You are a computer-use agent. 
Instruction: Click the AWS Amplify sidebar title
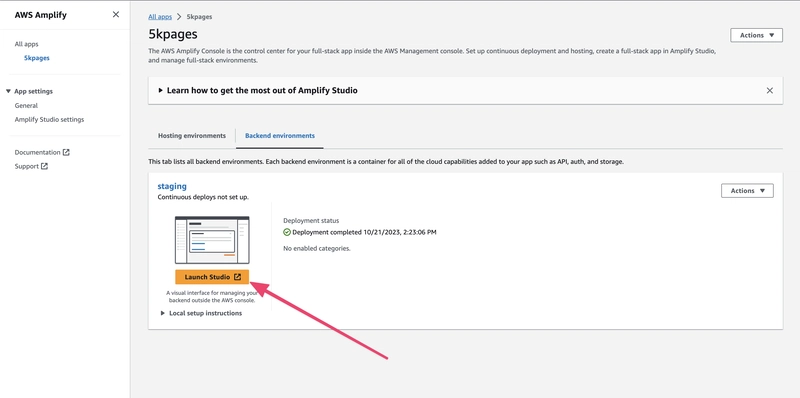pos(41,15)
